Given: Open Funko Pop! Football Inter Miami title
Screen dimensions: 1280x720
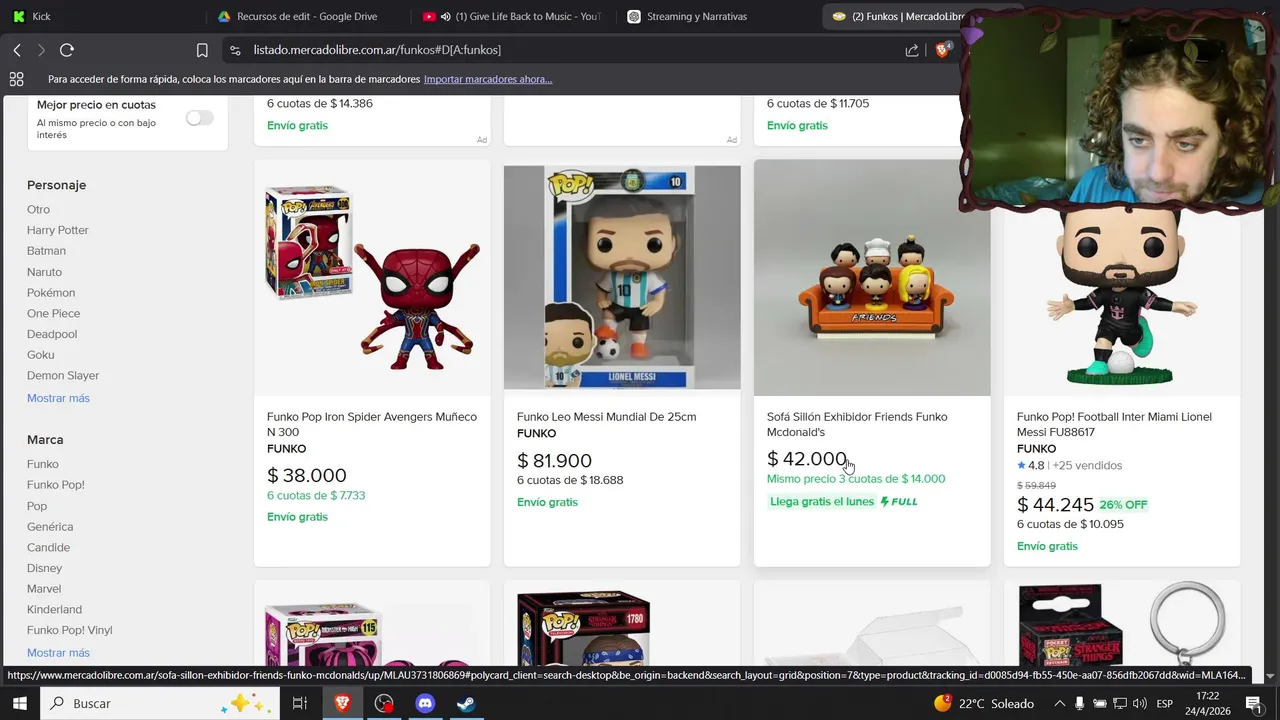Looking at the screenshot, I should pos(1114,424).
